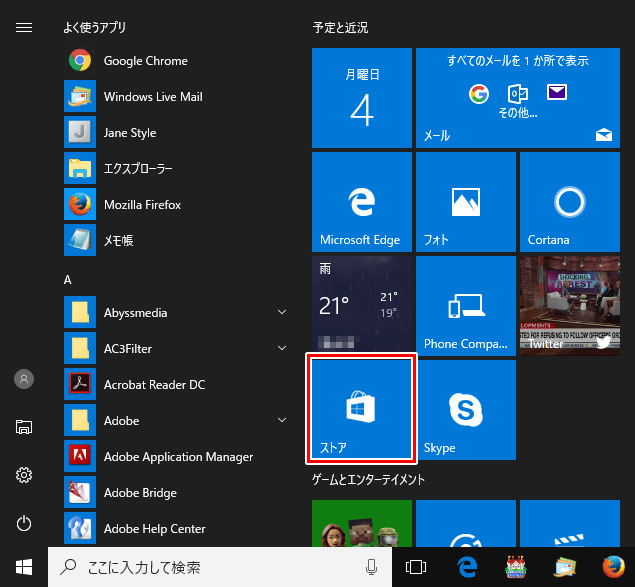
Task: Open File Explorer from the left rail
Action: coord(24,427)
